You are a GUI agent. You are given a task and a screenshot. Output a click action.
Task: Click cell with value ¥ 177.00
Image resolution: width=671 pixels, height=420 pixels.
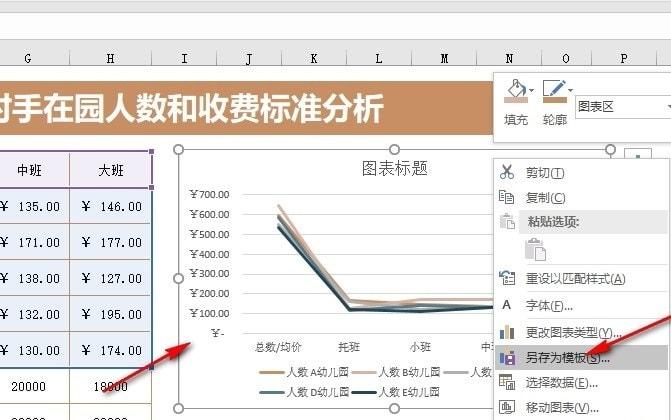pos(110,243)
